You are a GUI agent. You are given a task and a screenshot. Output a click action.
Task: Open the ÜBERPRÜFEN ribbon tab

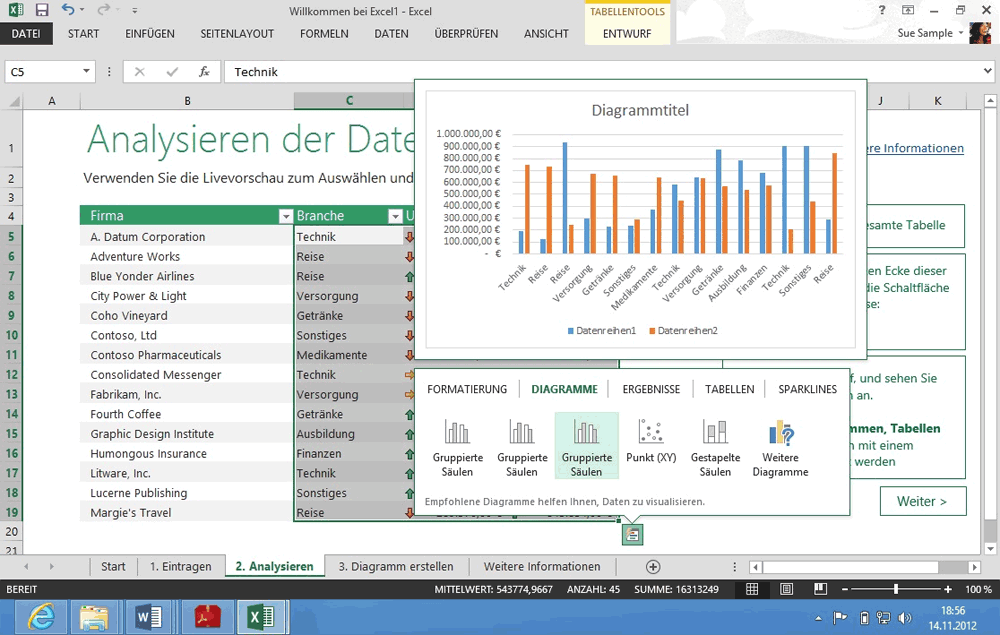[x=466, y=34]
